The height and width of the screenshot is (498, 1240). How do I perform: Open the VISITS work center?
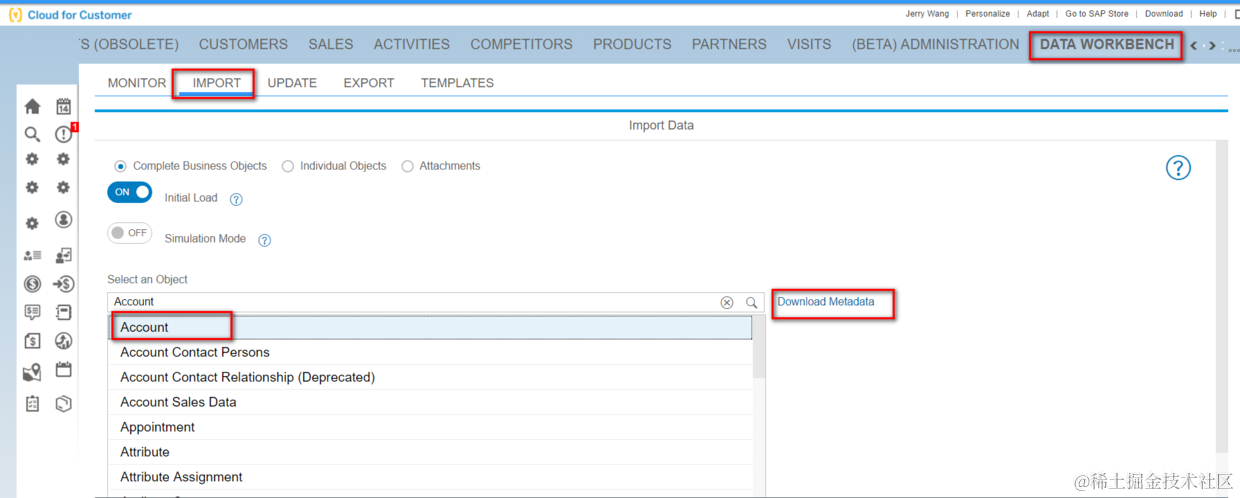pyautogui.click(x=809, y=44)
